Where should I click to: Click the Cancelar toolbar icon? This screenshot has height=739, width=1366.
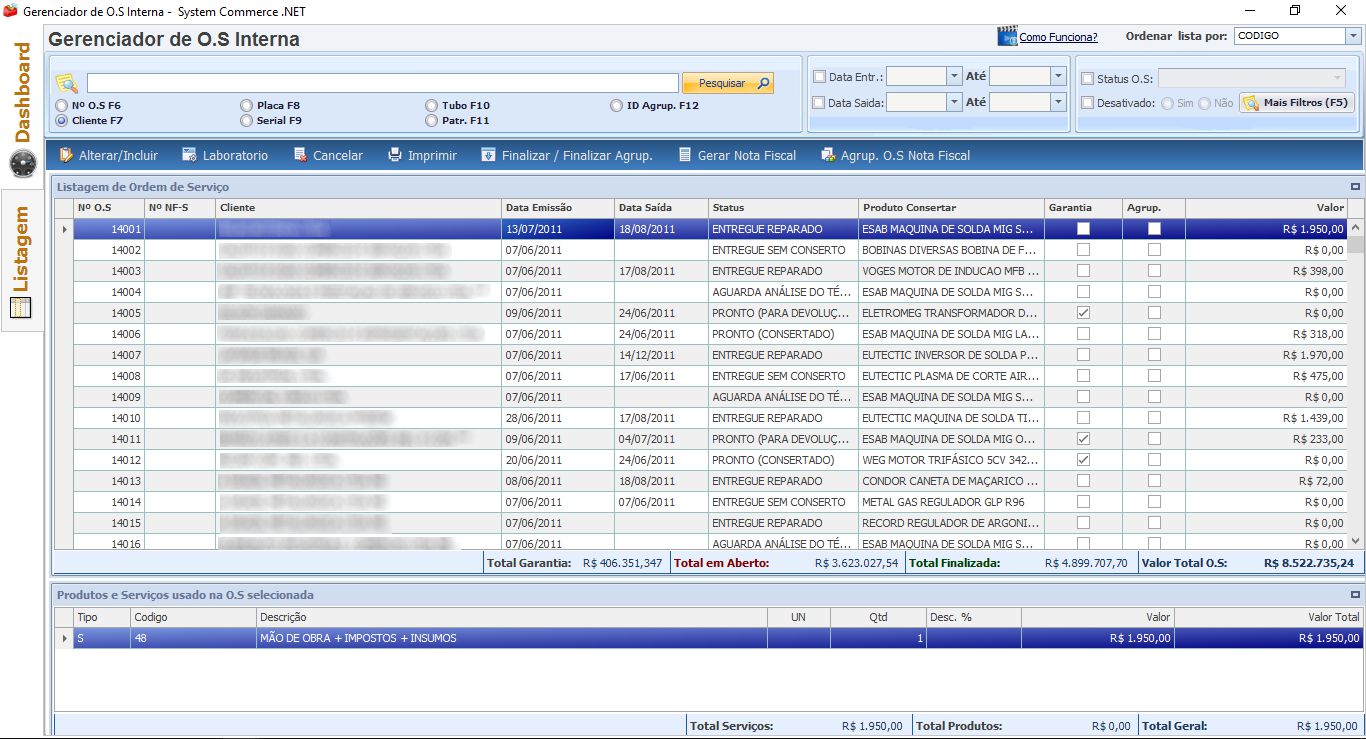point(300,155)
